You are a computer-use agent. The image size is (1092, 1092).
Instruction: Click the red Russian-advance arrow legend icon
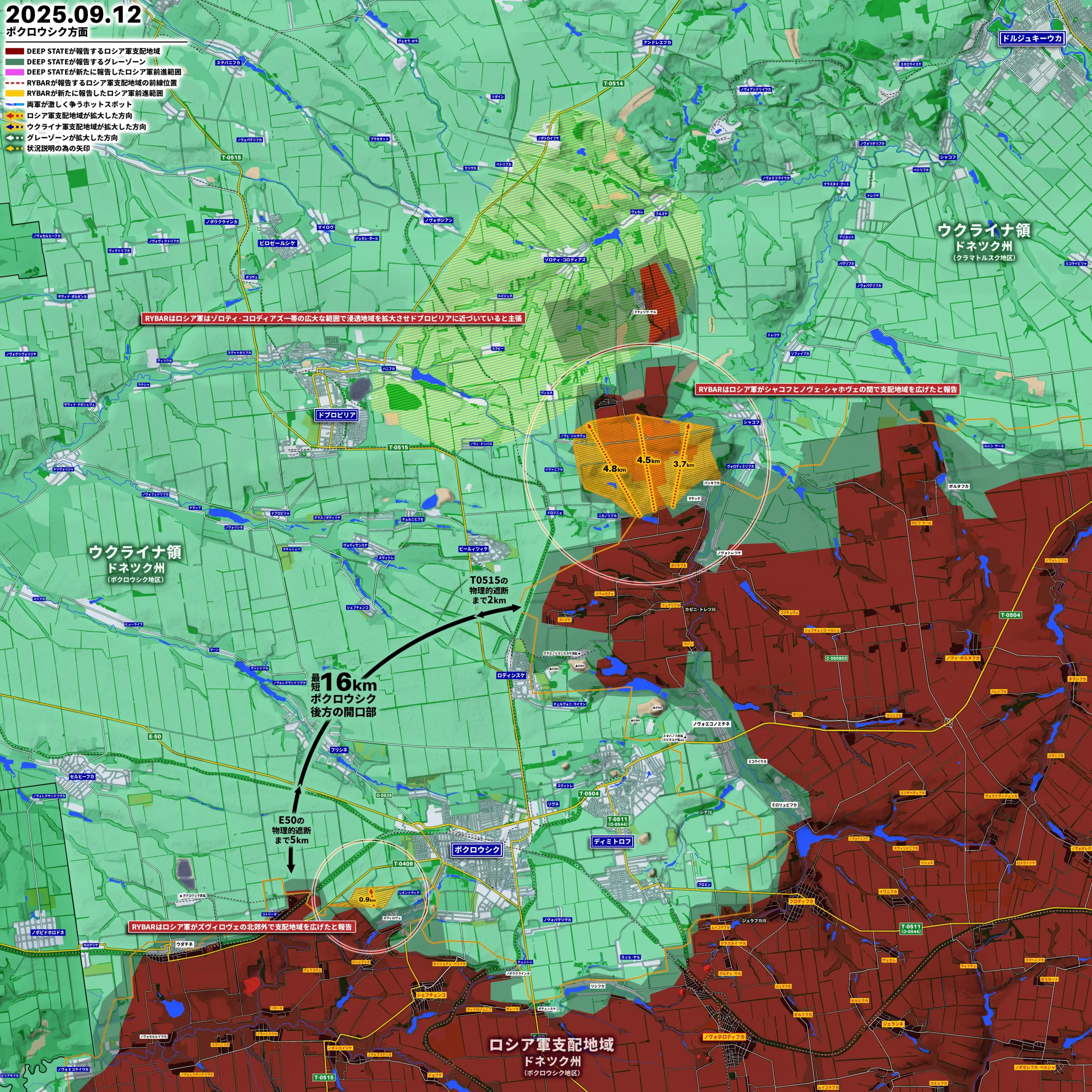[x=15, y=115]
